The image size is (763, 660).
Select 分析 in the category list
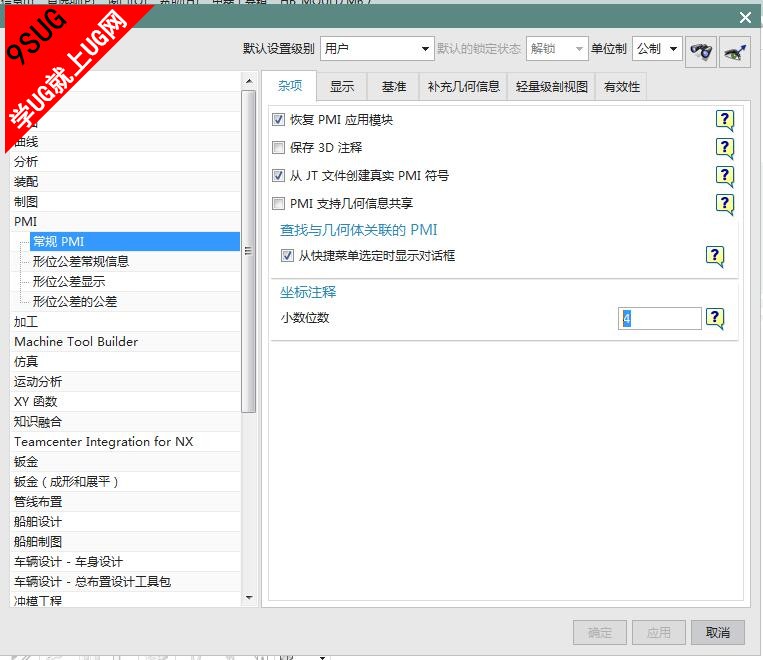125,162
